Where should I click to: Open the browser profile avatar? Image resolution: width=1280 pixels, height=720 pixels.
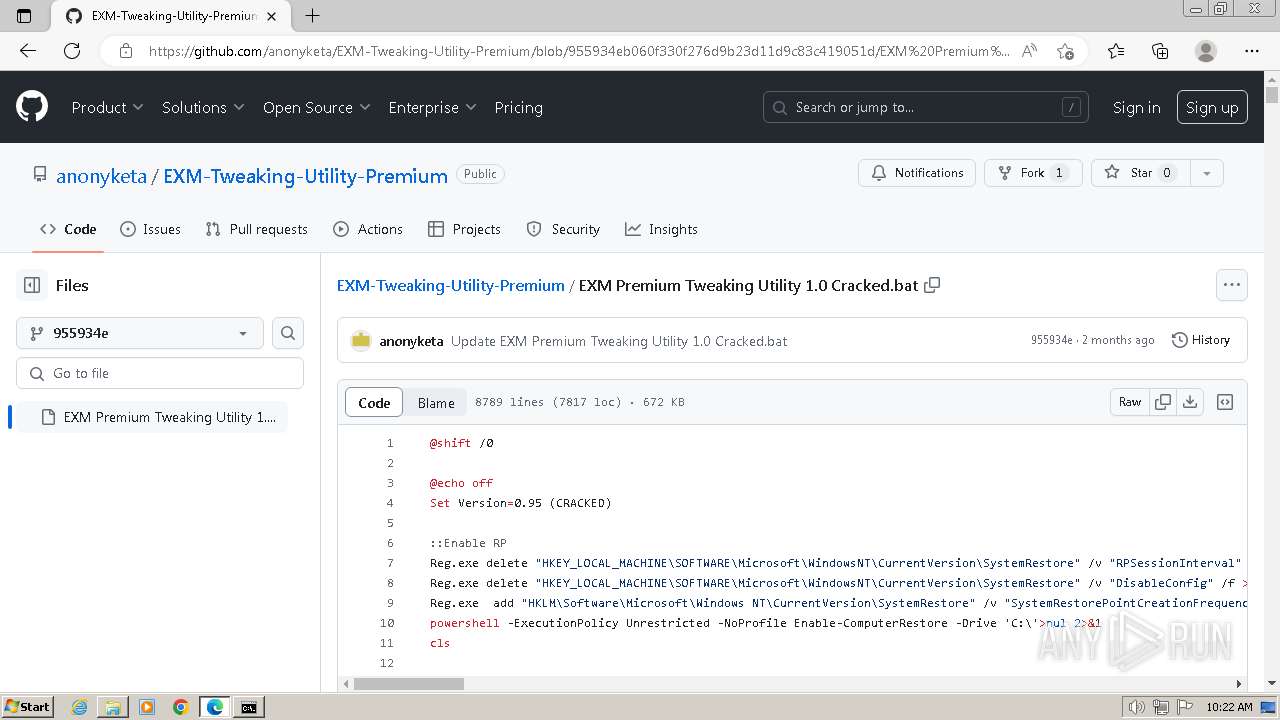(1206, 51)
